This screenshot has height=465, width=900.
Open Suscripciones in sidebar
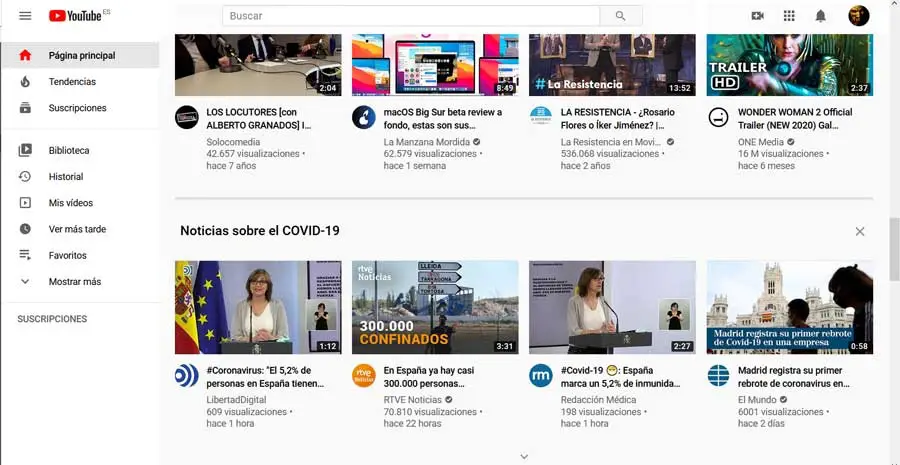click(x=80, y=108)
